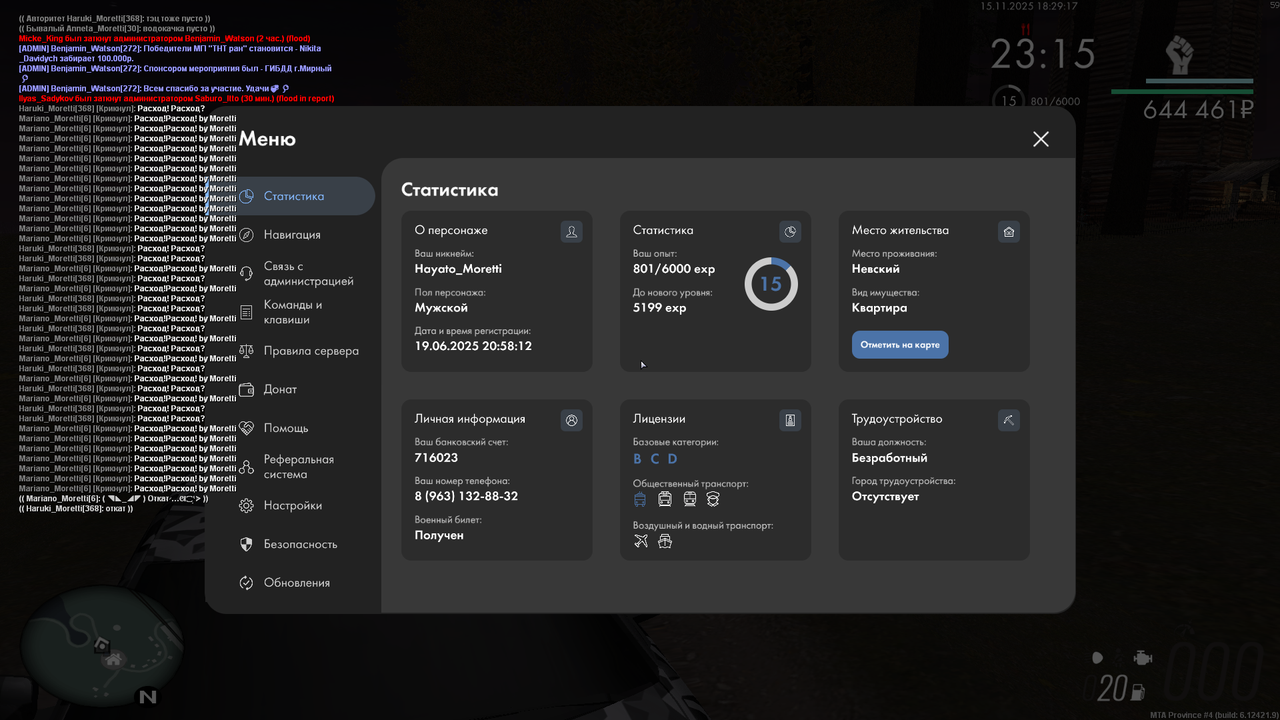The width and height of the screenshot is (1280, 720).
Task: Click the face icon in Личная информация card
Action: [x=572, y=420]
